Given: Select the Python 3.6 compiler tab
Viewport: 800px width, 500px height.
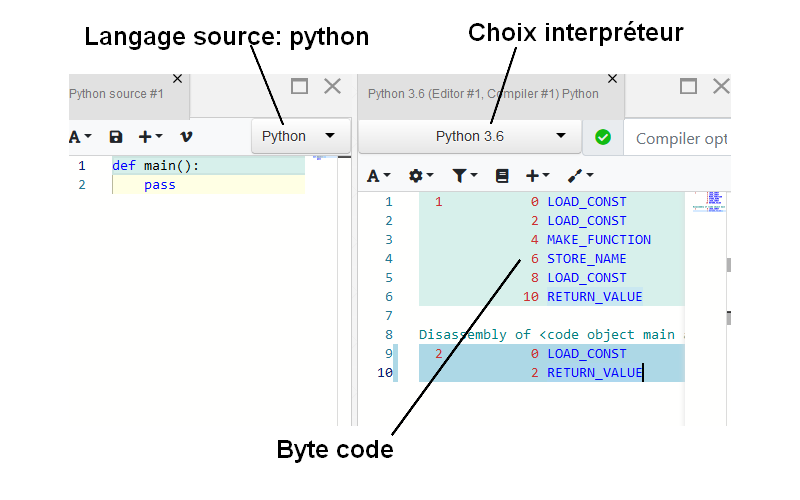Looking at the screenshot, I should tap(483, 94).
